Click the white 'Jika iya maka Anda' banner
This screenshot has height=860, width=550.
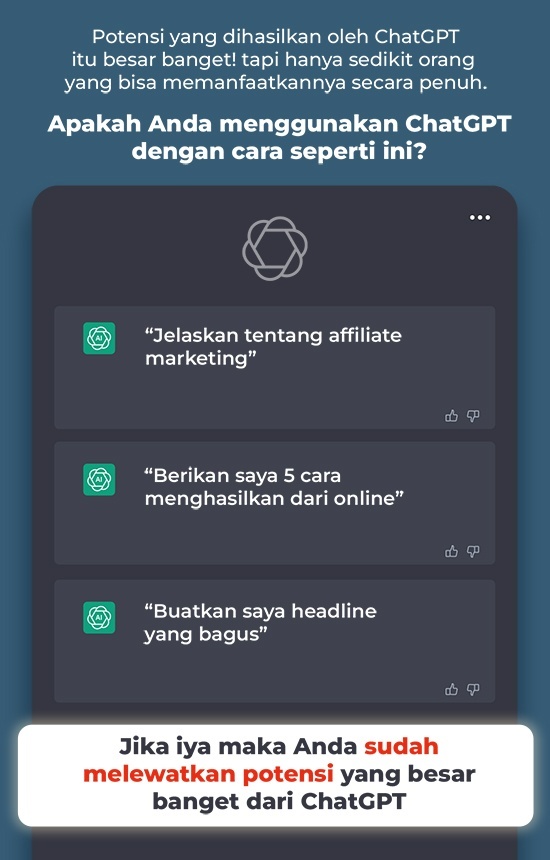click(275, 776)
